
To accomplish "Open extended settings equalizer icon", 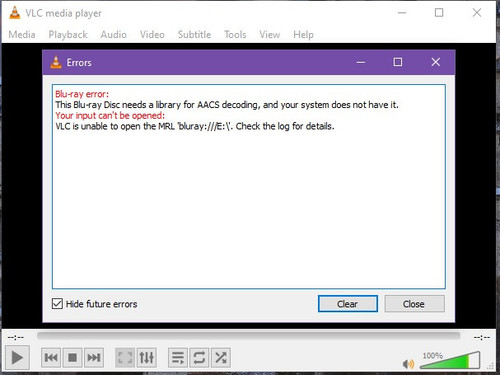I will click(x=146, y=358).
